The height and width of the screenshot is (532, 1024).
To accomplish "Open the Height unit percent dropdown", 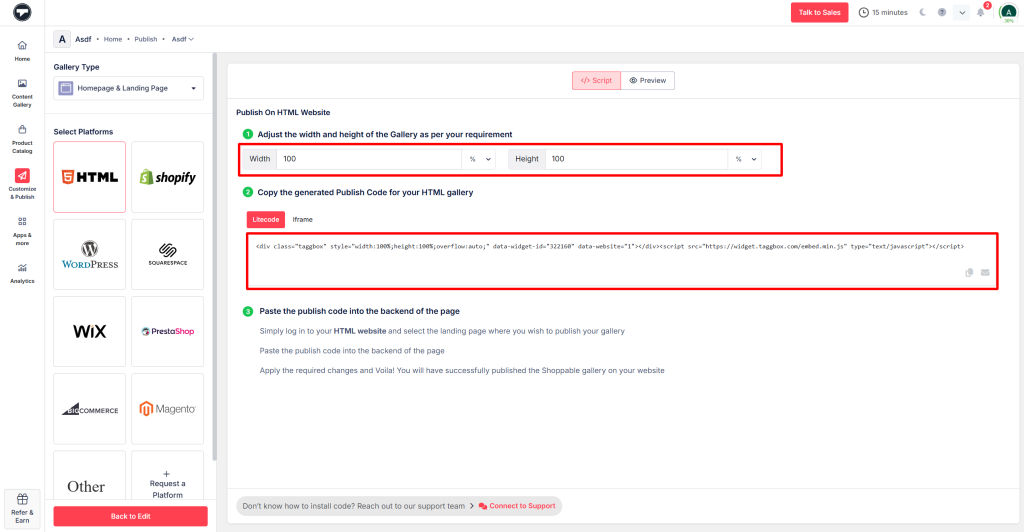I will (745, 159).
